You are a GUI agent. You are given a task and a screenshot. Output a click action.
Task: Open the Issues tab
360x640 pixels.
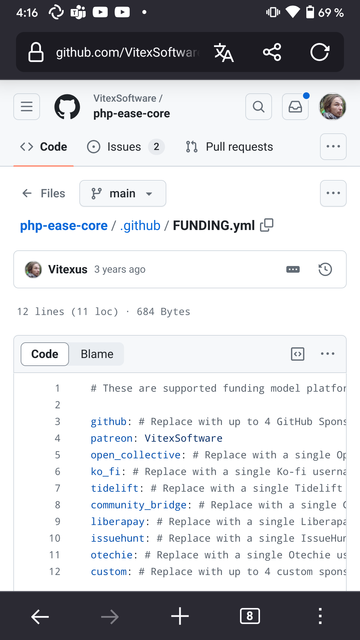pos(125,147)
